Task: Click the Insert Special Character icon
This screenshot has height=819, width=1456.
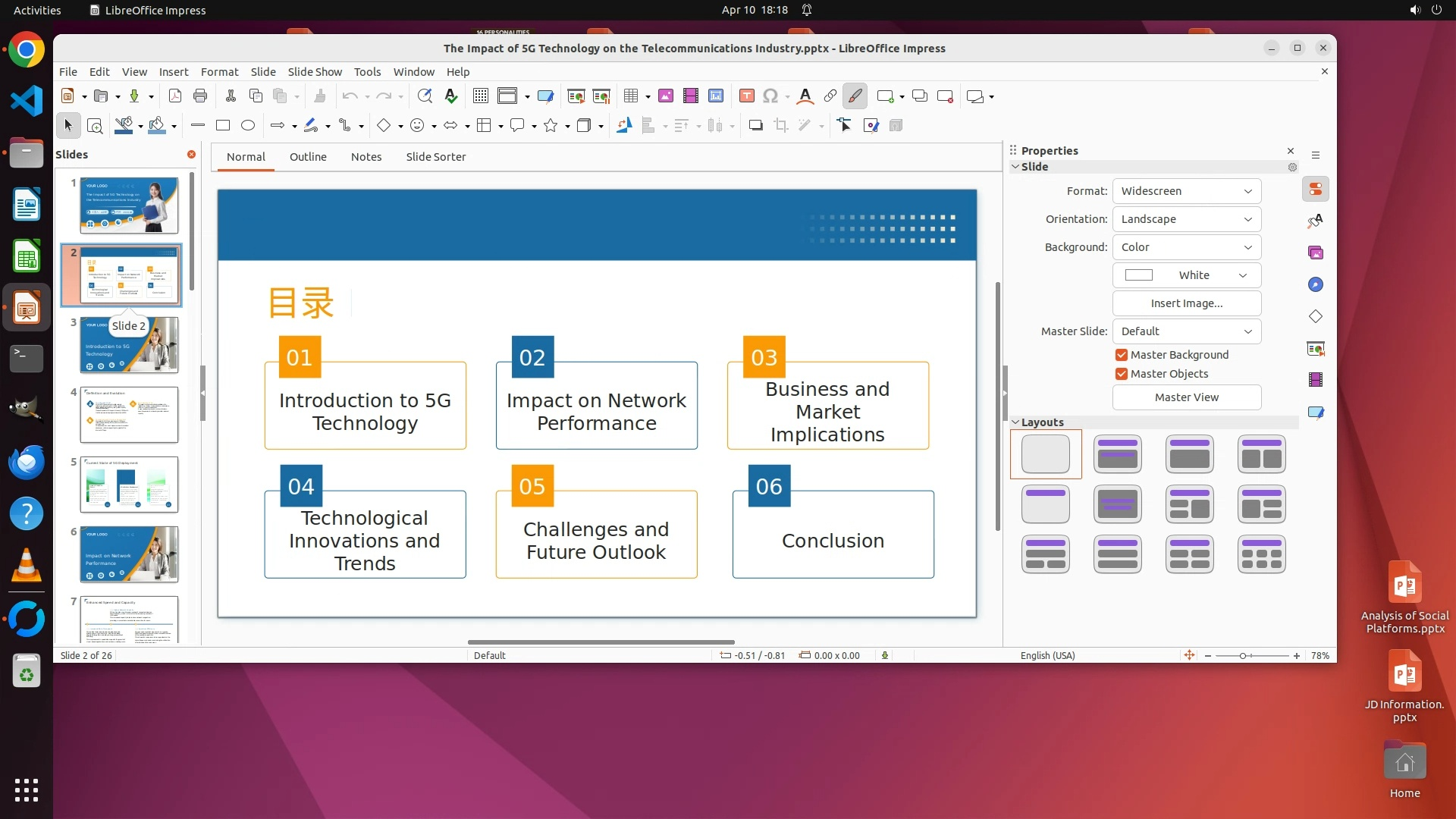Action: pos(770,96)
